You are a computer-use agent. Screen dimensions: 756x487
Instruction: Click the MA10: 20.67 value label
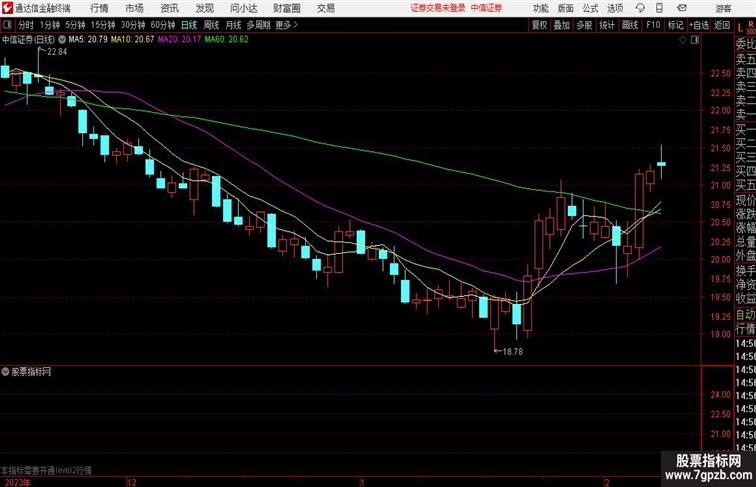pos(132,40)
